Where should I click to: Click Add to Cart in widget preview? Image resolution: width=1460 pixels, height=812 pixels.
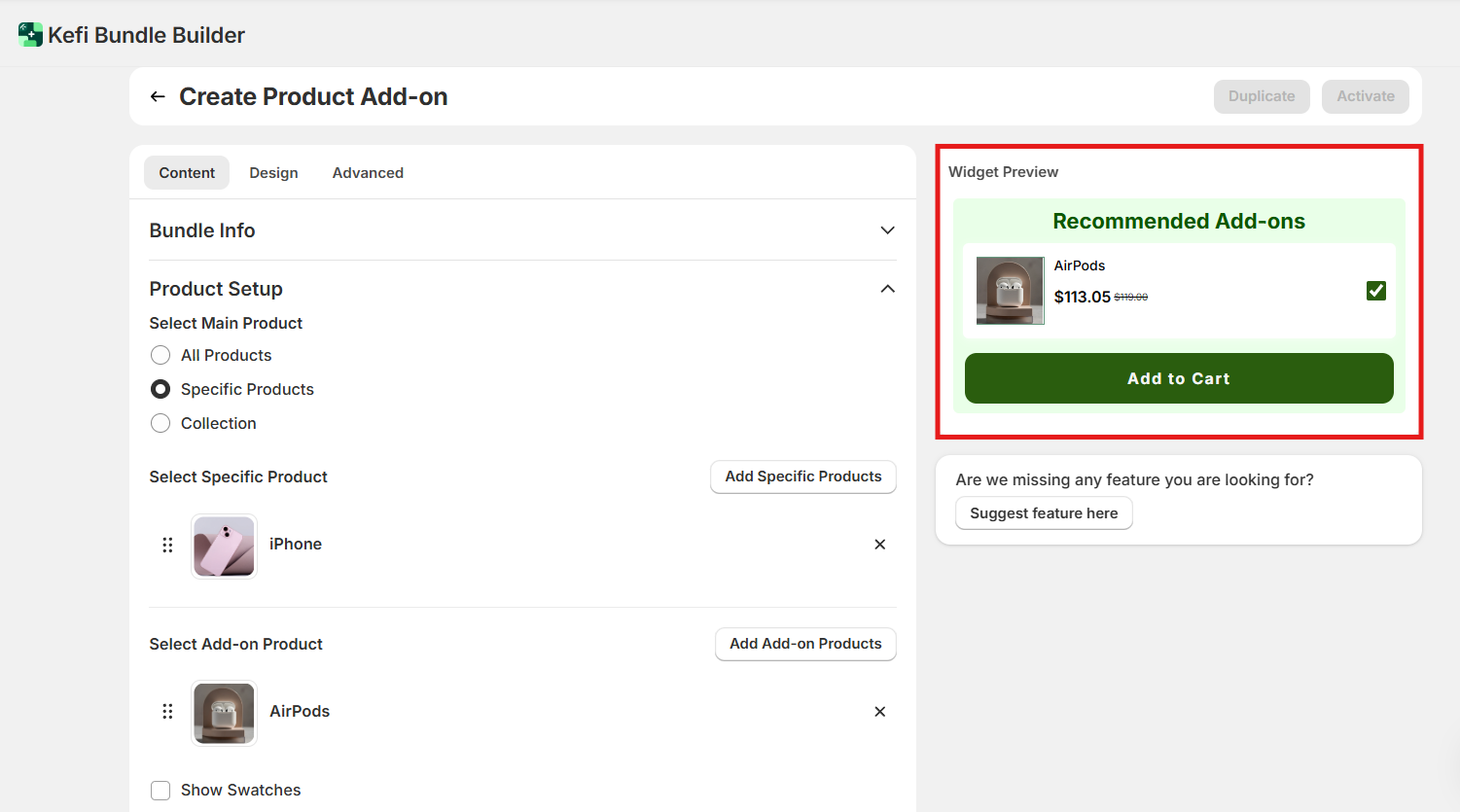tap(1178, 378)
